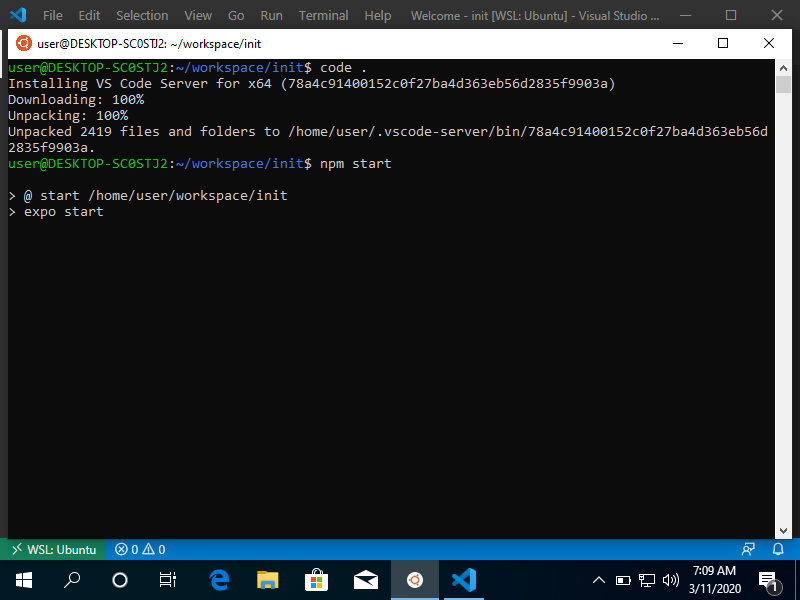The height and width of the screenshot is (600, 800).
Task: Click the taskbar Search icon
Action: pos(72,580)
